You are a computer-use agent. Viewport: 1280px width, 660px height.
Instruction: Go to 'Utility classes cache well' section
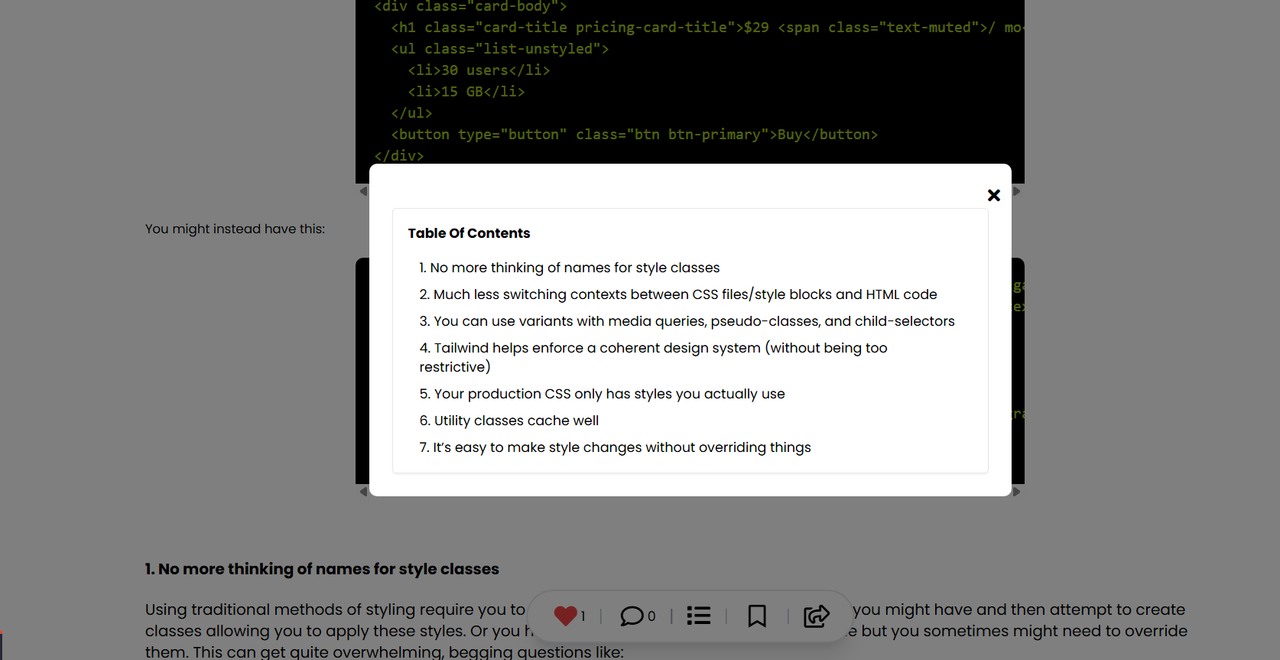(x=509, y=421)
